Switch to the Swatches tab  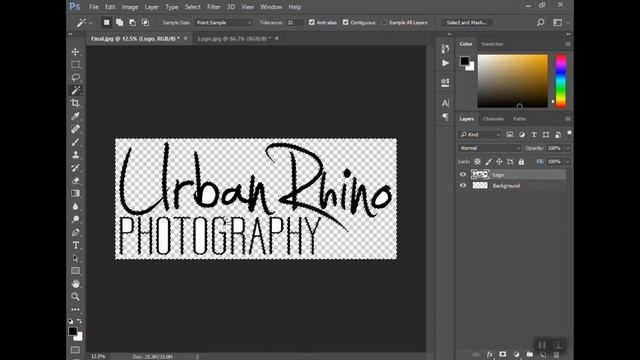coord(492,44)
